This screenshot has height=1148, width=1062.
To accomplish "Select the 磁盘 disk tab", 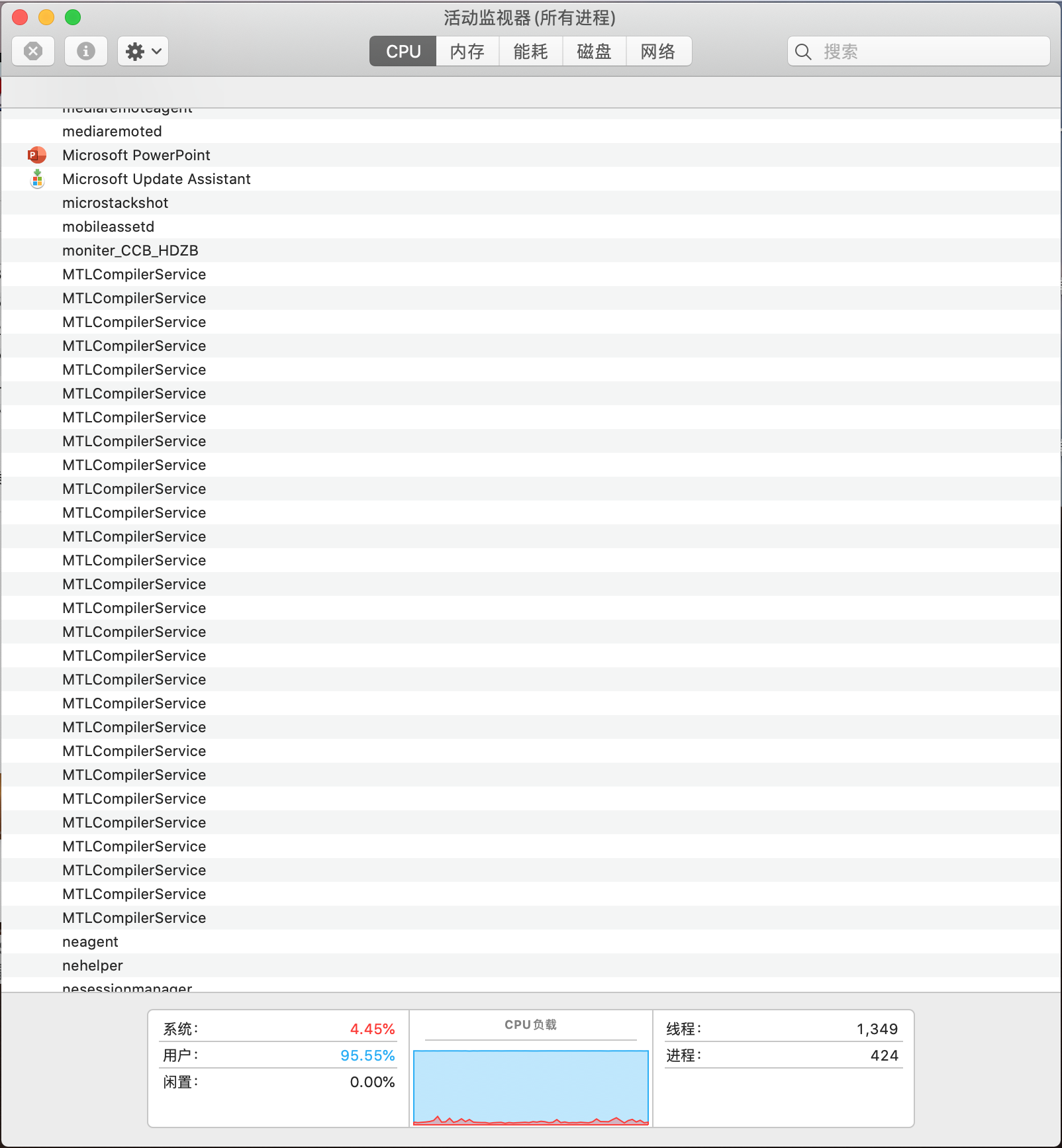I will click(x=595, y=52).
